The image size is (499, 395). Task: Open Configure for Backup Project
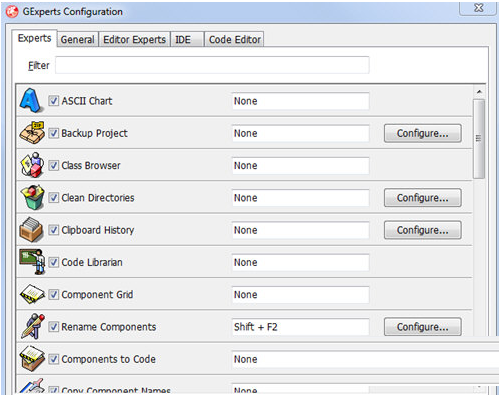(422, 133)
